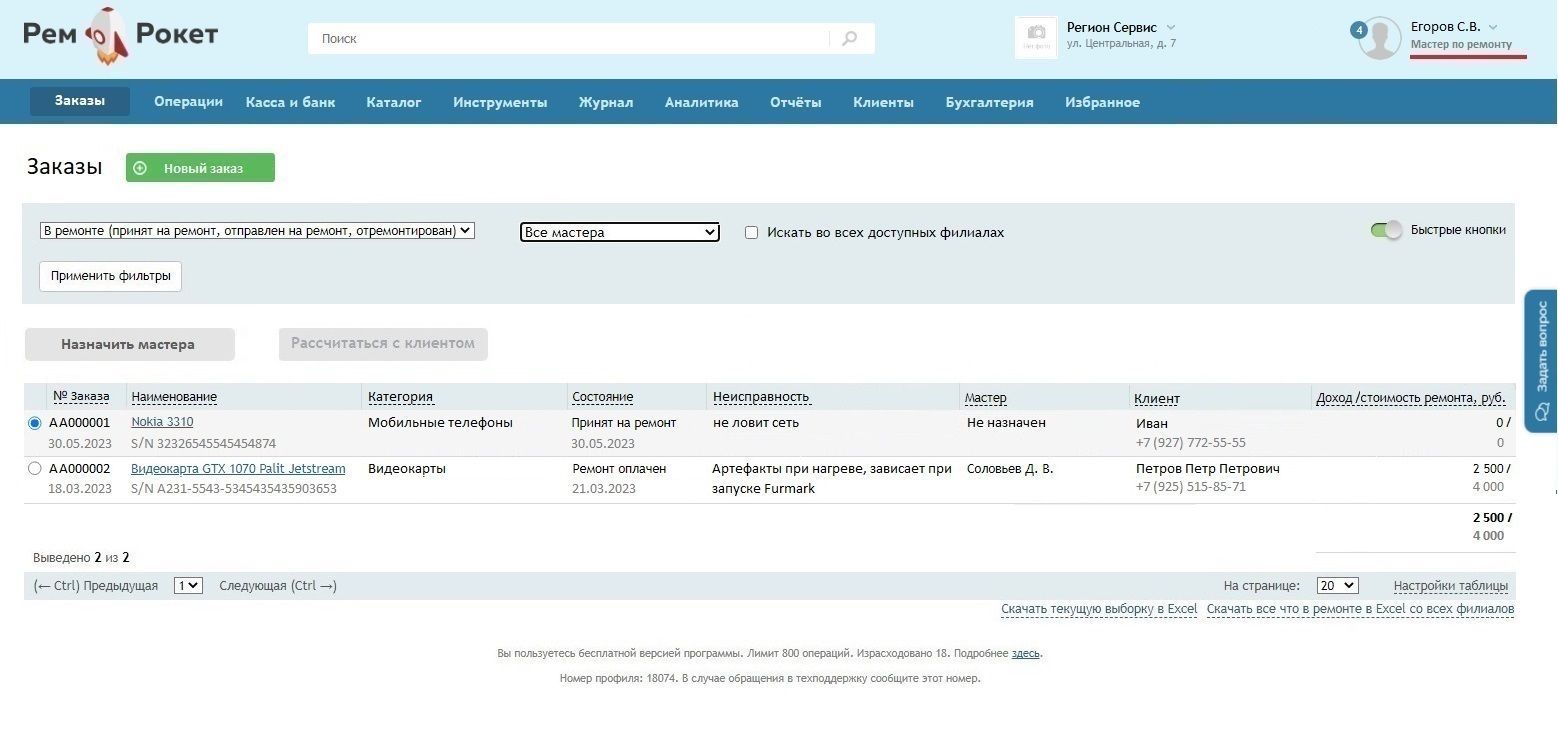Screen dimensions: 1558x734
Task: Sort by Состояние column header
Action: point(602,397)
